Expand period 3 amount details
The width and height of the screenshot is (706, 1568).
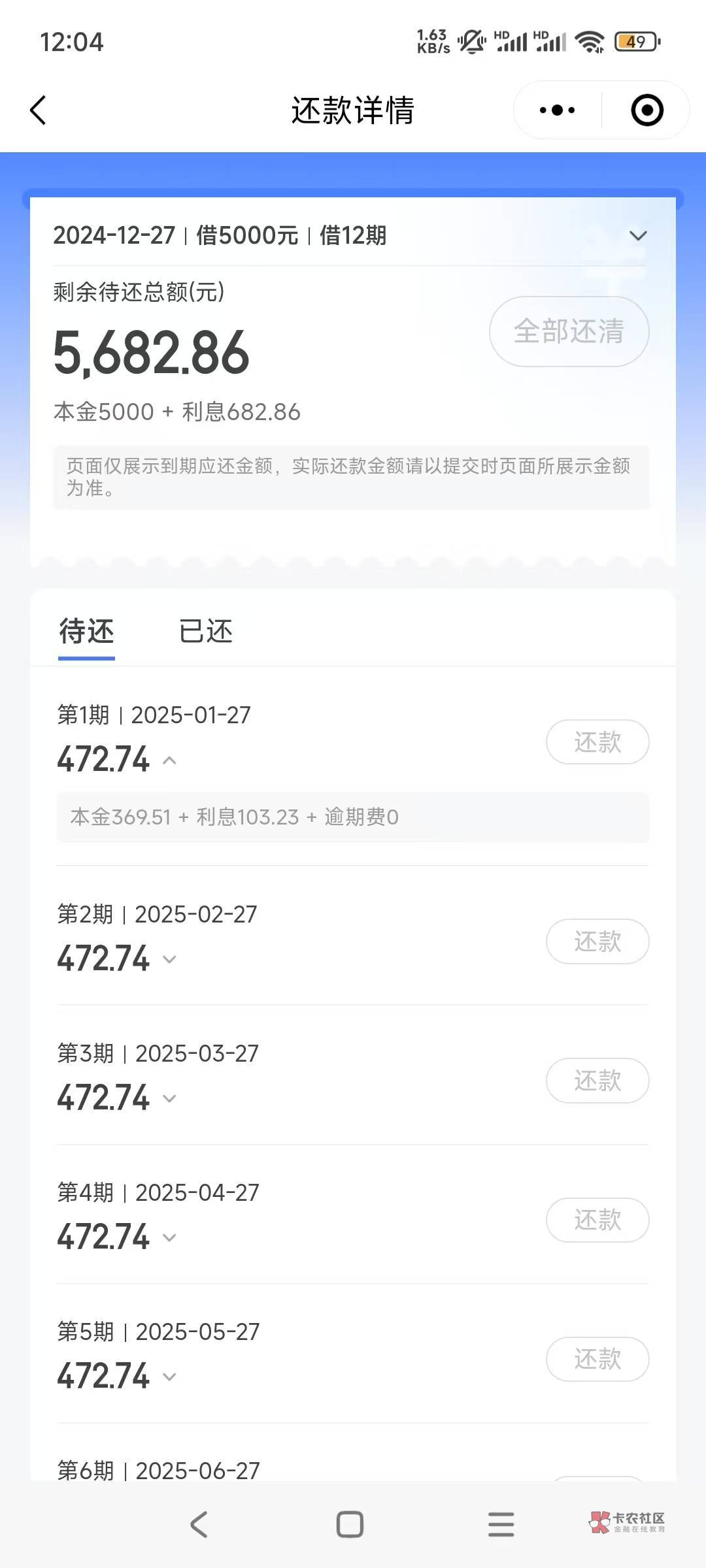169,1098
